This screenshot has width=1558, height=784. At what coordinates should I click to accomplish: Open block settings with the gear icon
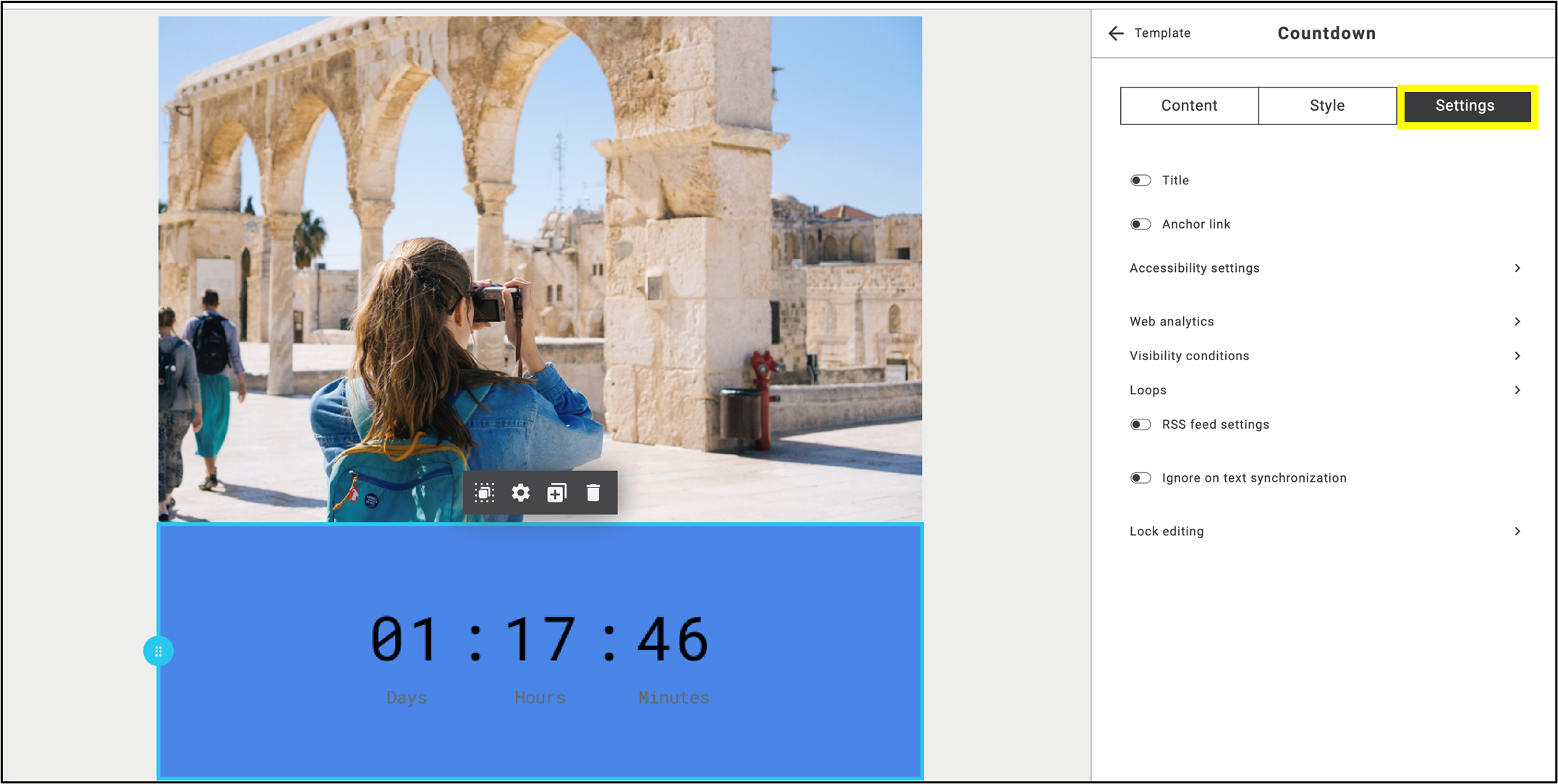520,493
